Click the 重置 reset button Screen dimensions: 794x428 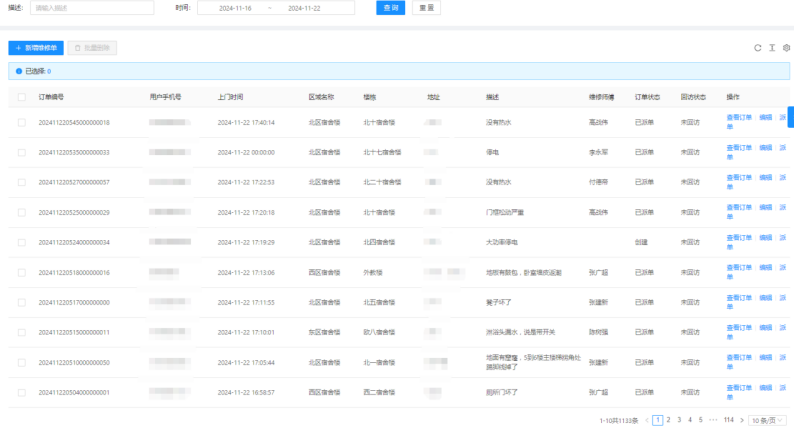pyautogui.click(x=425, y=8)
